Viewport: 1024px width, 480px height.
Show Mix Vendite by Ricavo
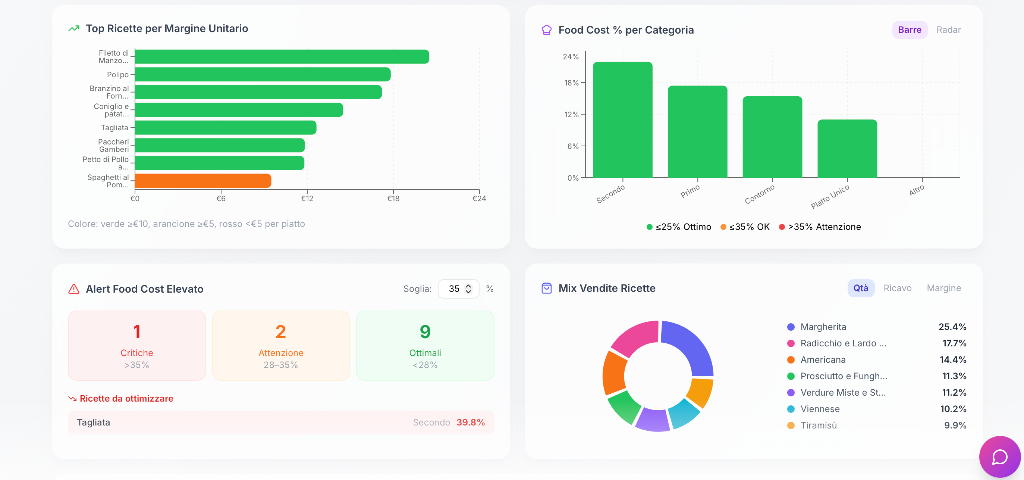point(897,288)
